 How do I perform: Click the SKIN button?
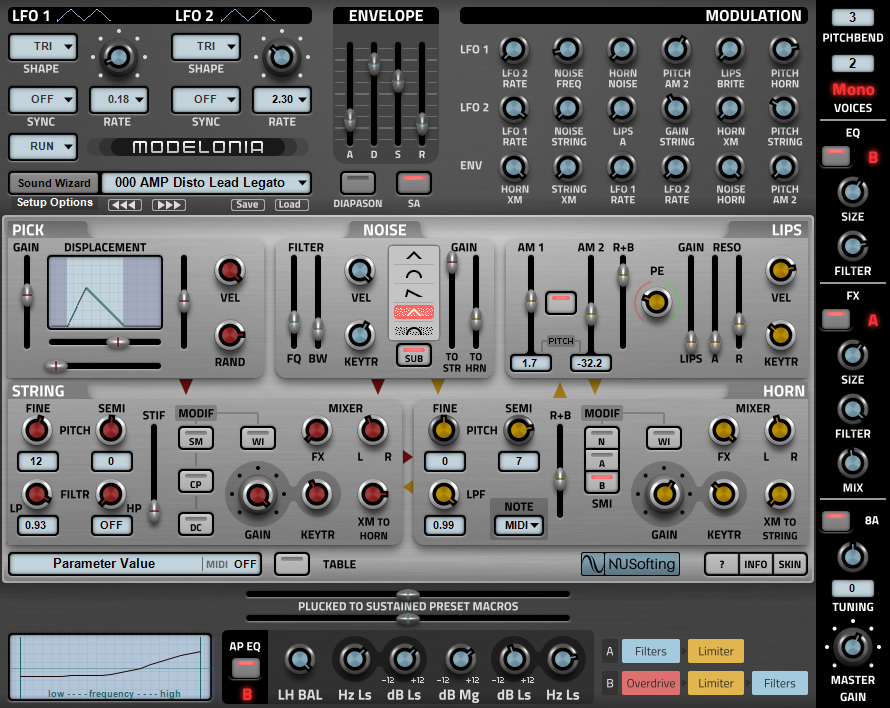click(x=790, y=564)
